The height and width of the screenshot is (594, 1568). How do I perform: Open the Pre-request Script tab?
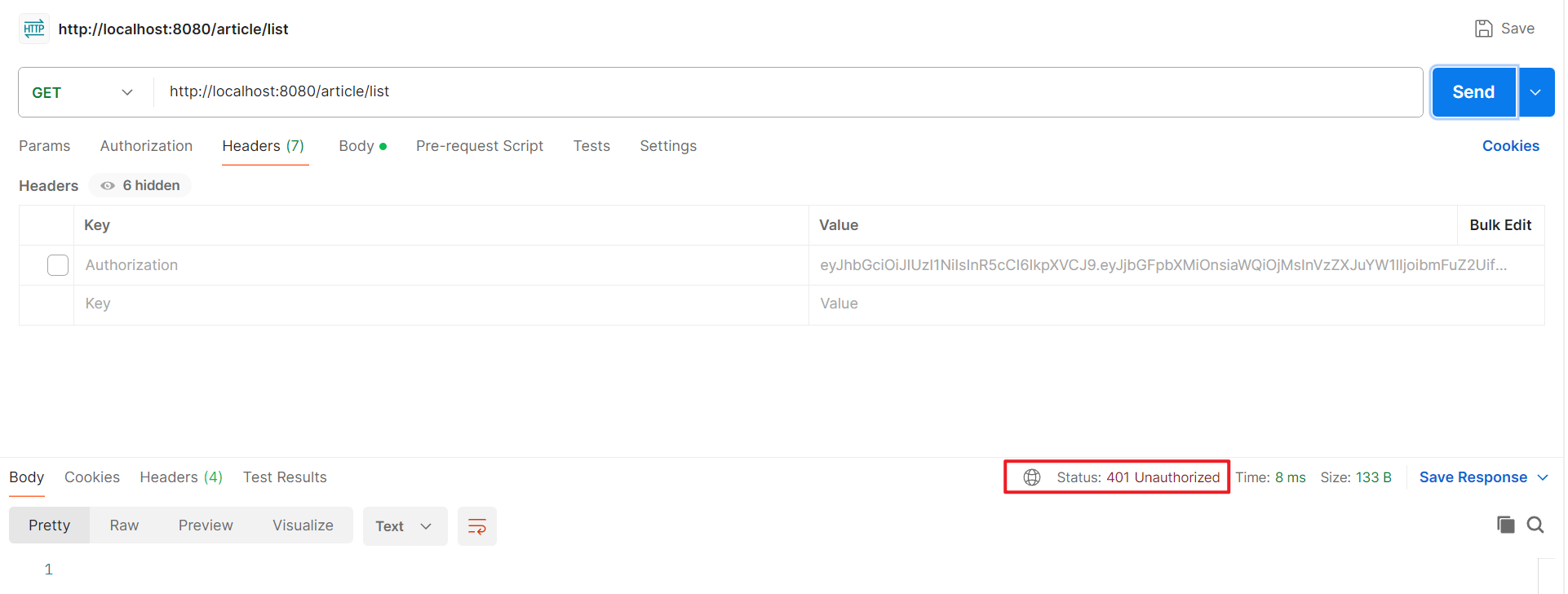[x=479, y=146]
